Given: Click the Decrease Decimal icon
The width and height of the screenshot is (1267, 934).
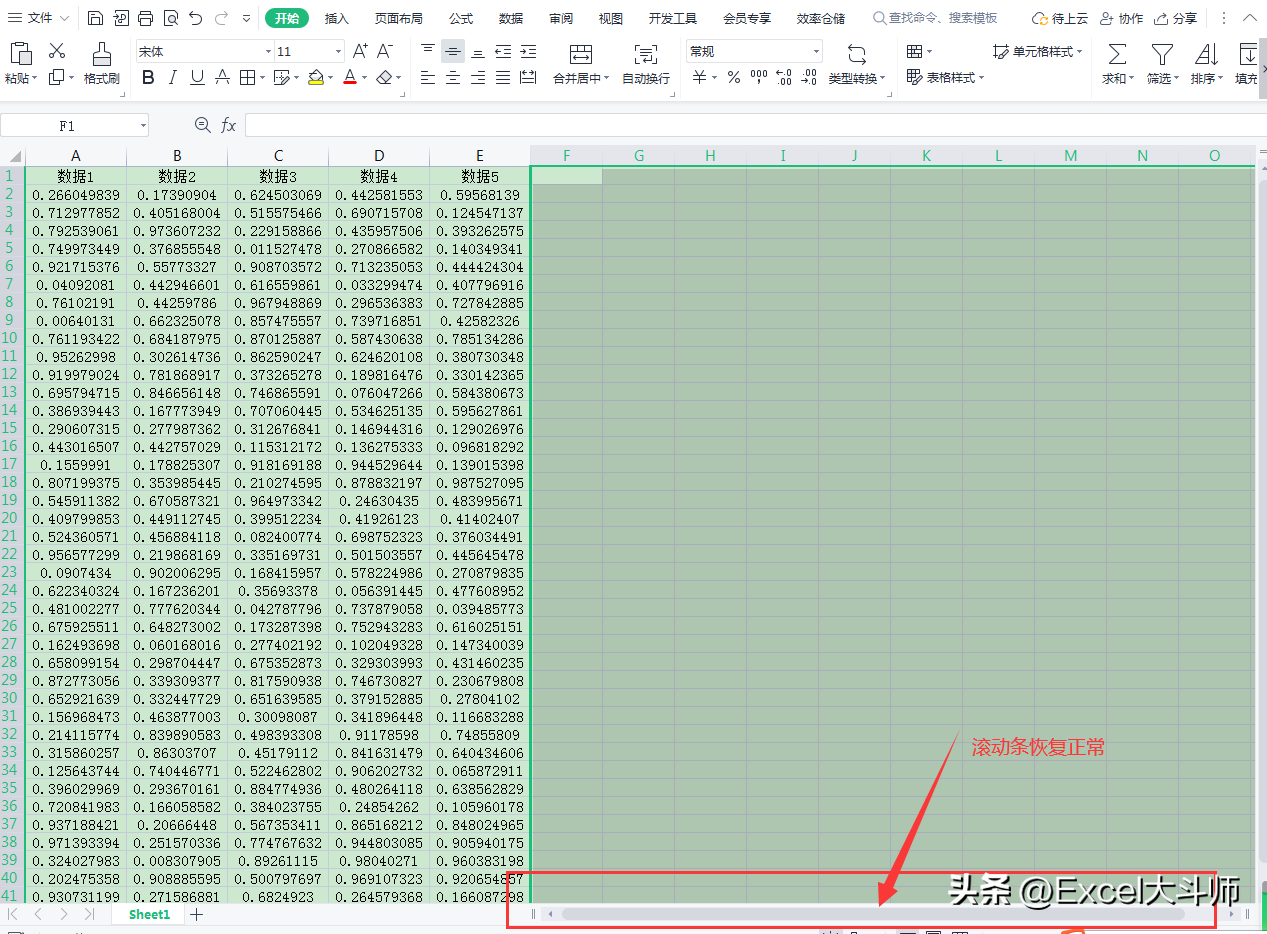Looking at the screenshot, I should (809, 77).
